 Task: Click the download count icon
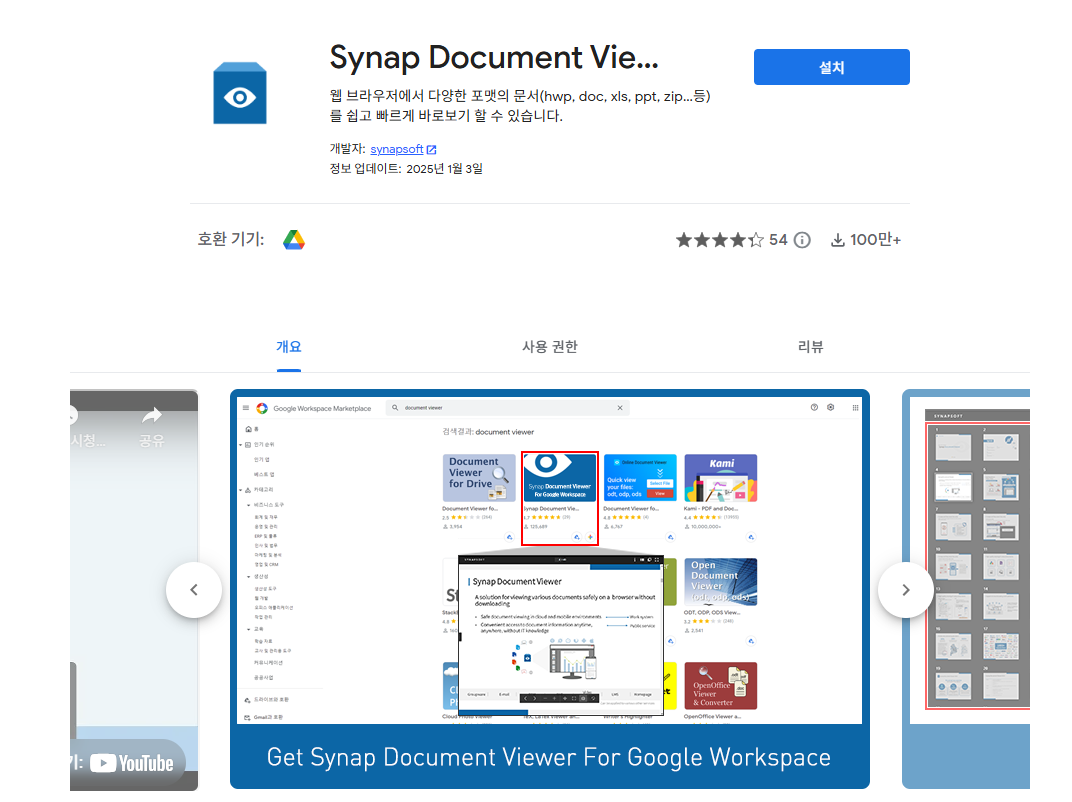tap(837, 239)
